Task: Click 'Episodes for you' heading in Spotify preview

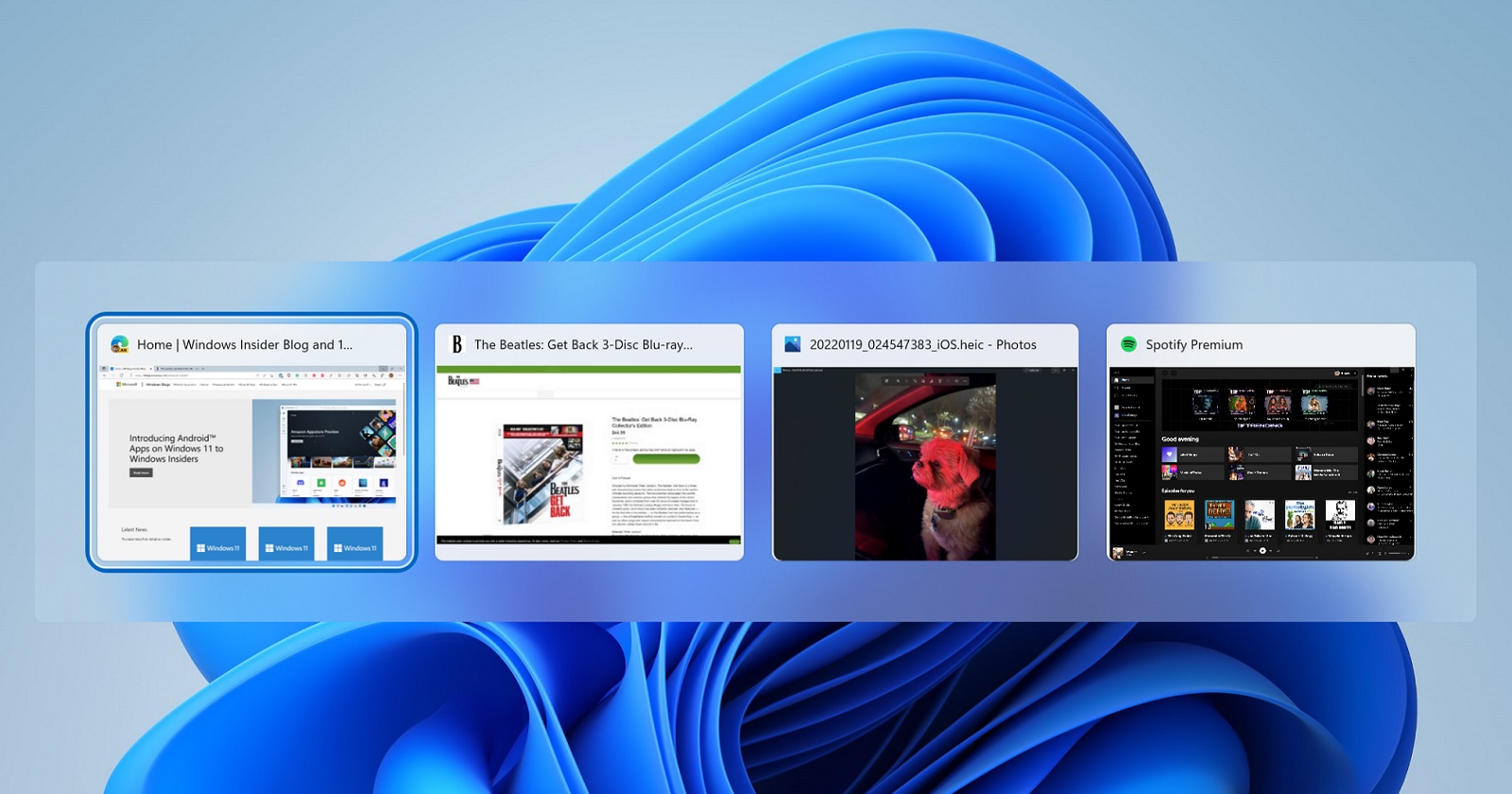Action: (x=1177, y=491)
